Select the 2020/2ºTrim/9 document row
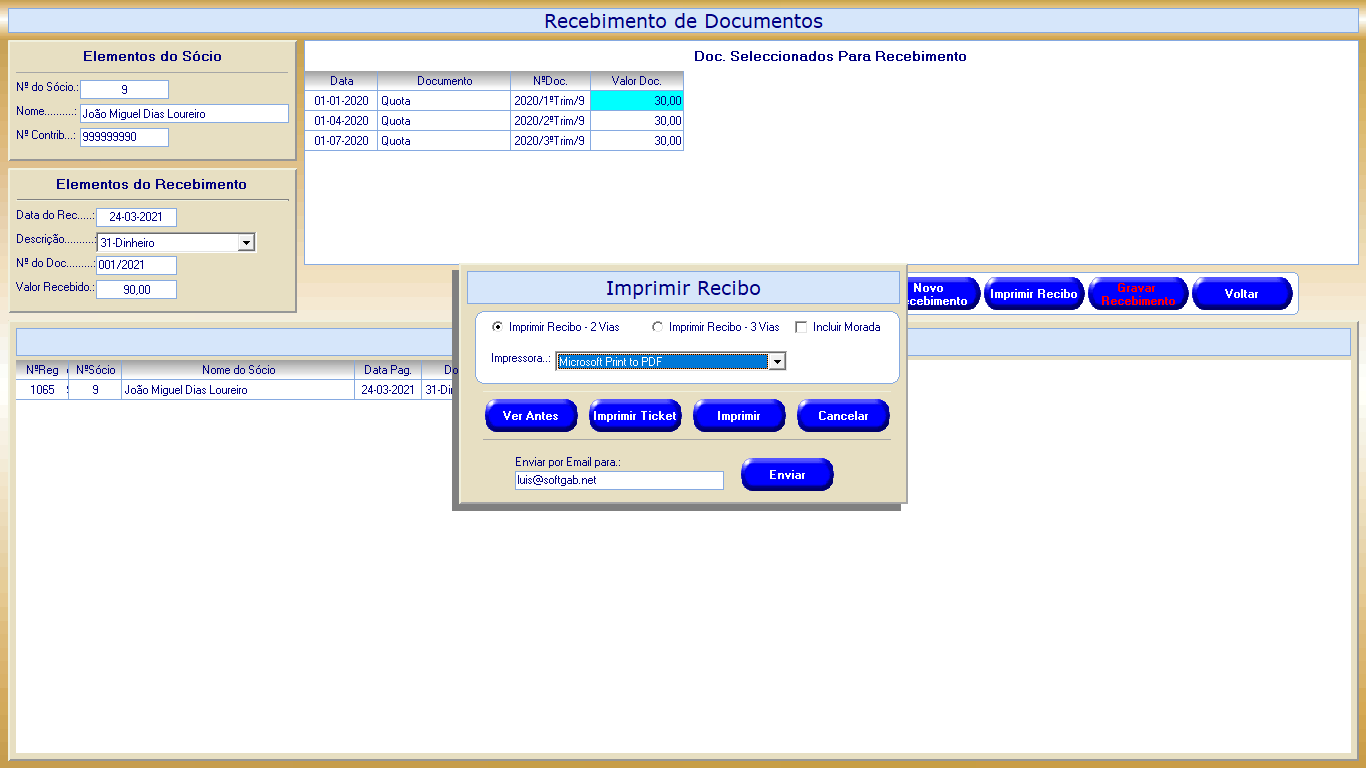Viewport: 1366px width, 768px height. pos(549,121)
